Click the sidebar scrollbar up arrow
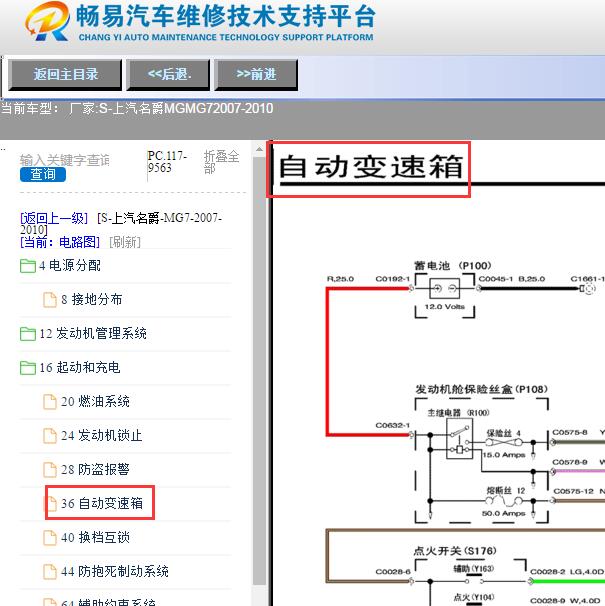This screenshot has height=606, width=605. tap(259, 149)
